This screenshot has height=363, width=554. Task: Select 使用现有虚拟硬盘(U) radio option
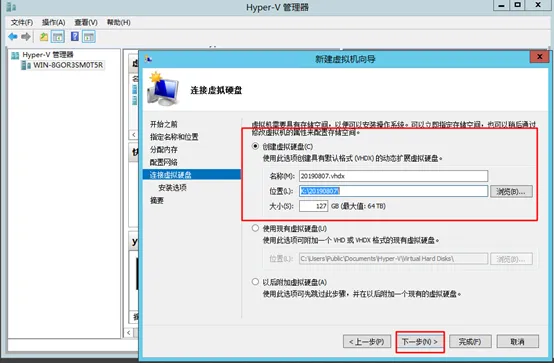click(255, 228)
